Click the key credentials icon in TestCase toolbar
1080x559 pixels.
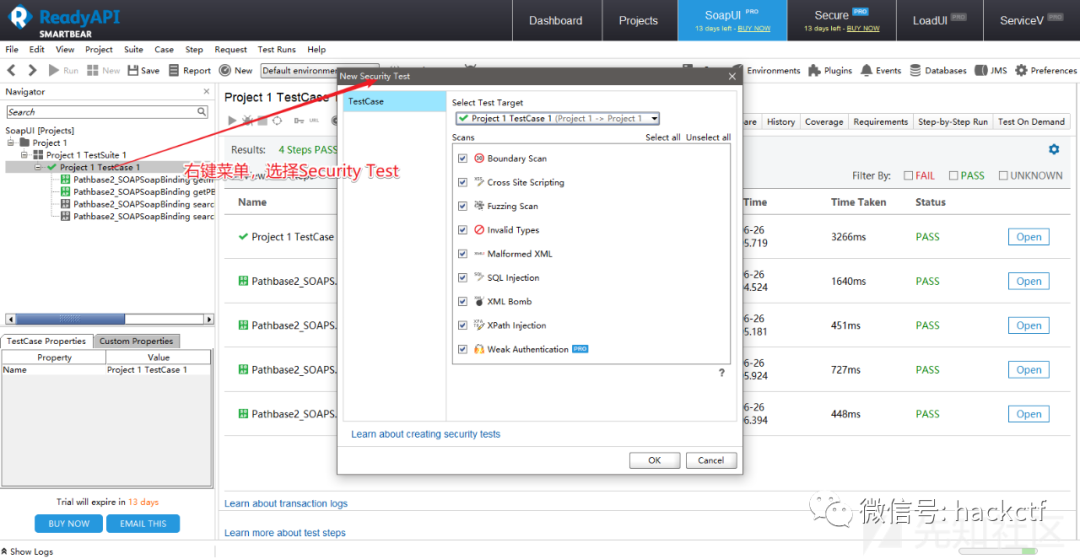tap(299, 120)
